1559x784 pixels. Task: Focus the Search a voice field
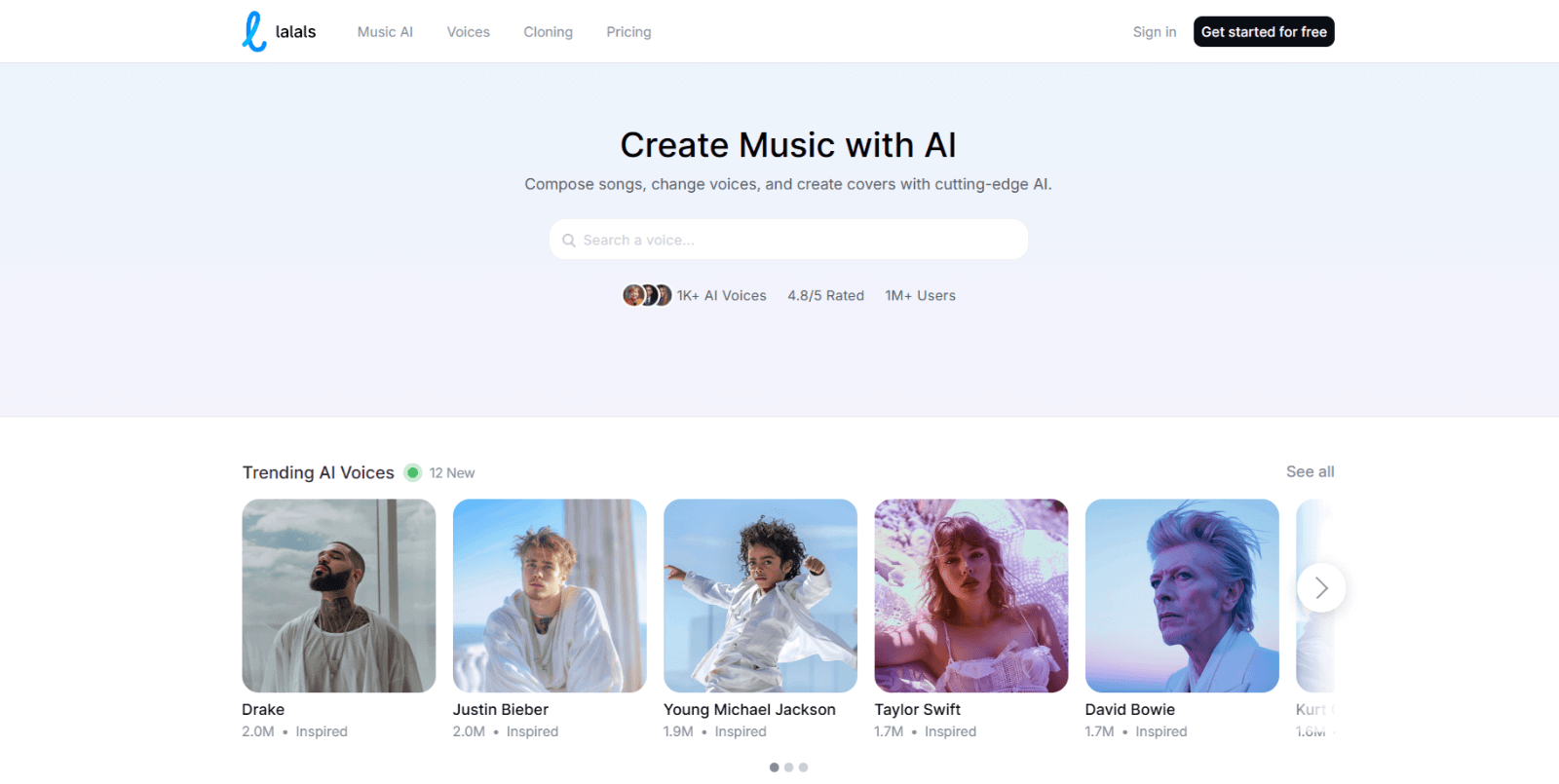(799, 240)
